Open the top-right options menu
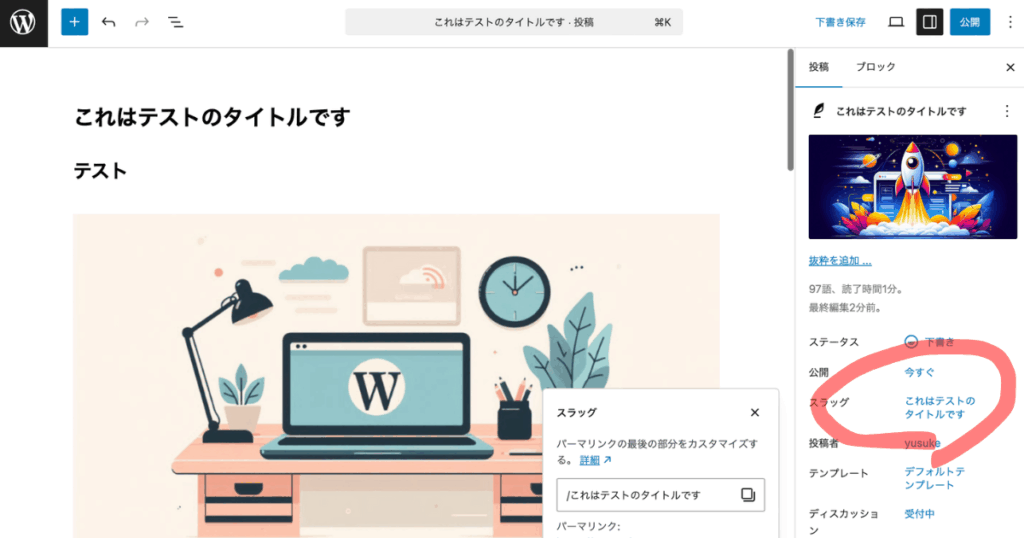 tap(1010, 22)
